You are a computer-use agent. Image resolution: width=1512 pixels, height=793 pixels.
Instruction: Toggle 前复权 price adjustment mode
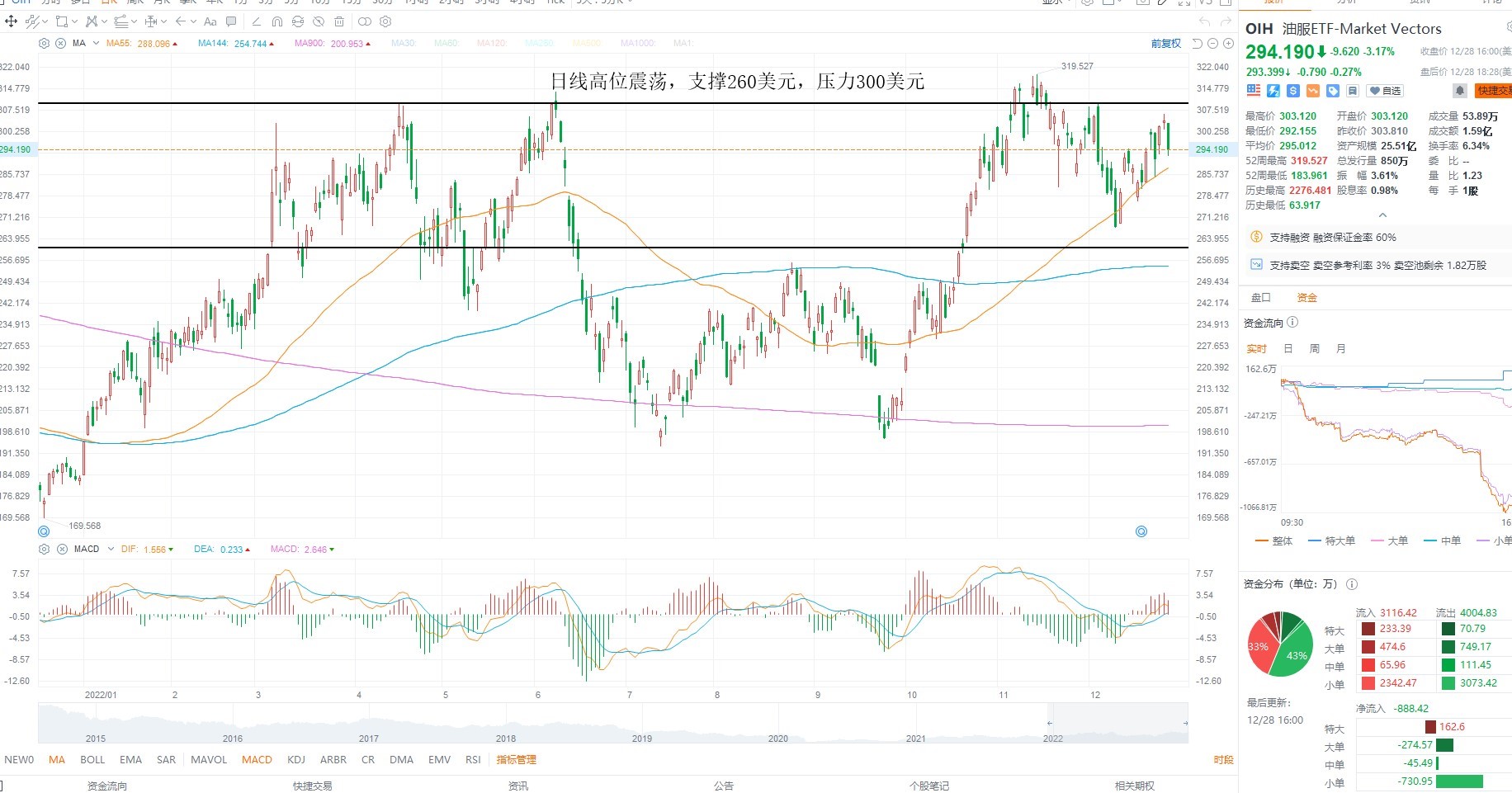coord(1165,44)
